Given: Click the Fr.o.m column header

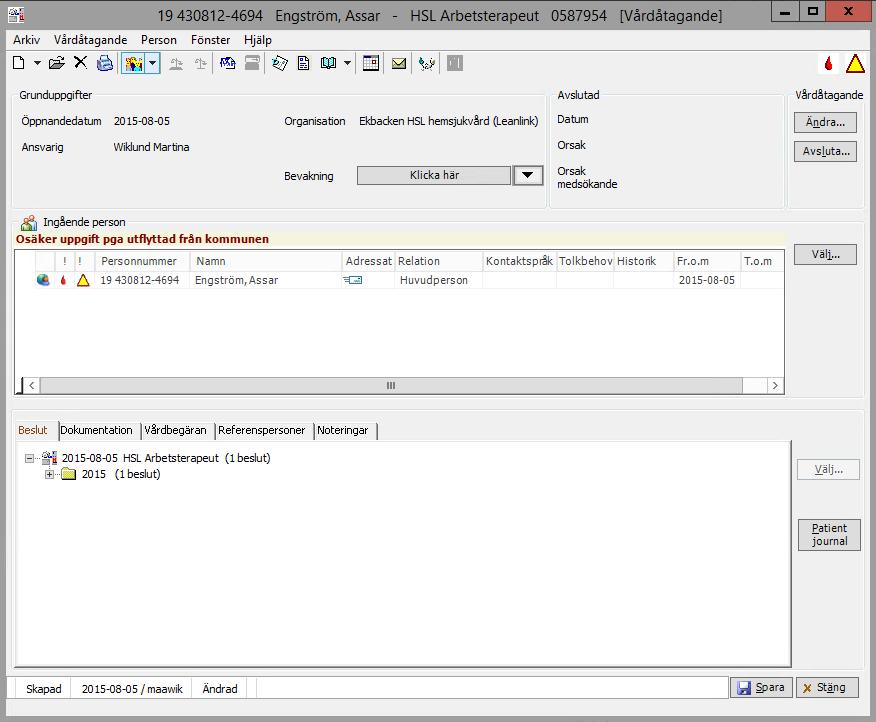Looking at the screenshot, I should tap(707, 261).
